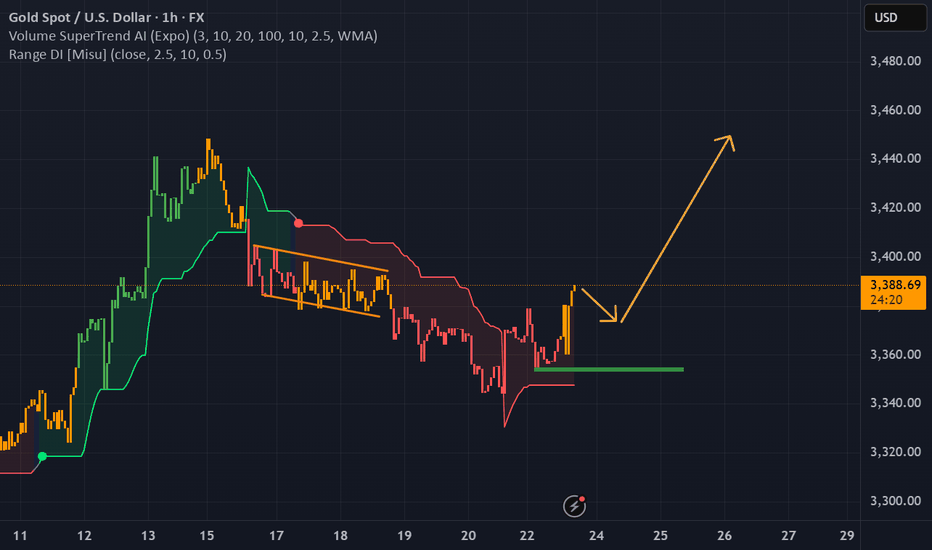Select the Range DI [Misu] indicator legend
Image resolution: width=932 pixels, height=550 pixels.
[x=118, y=55]
